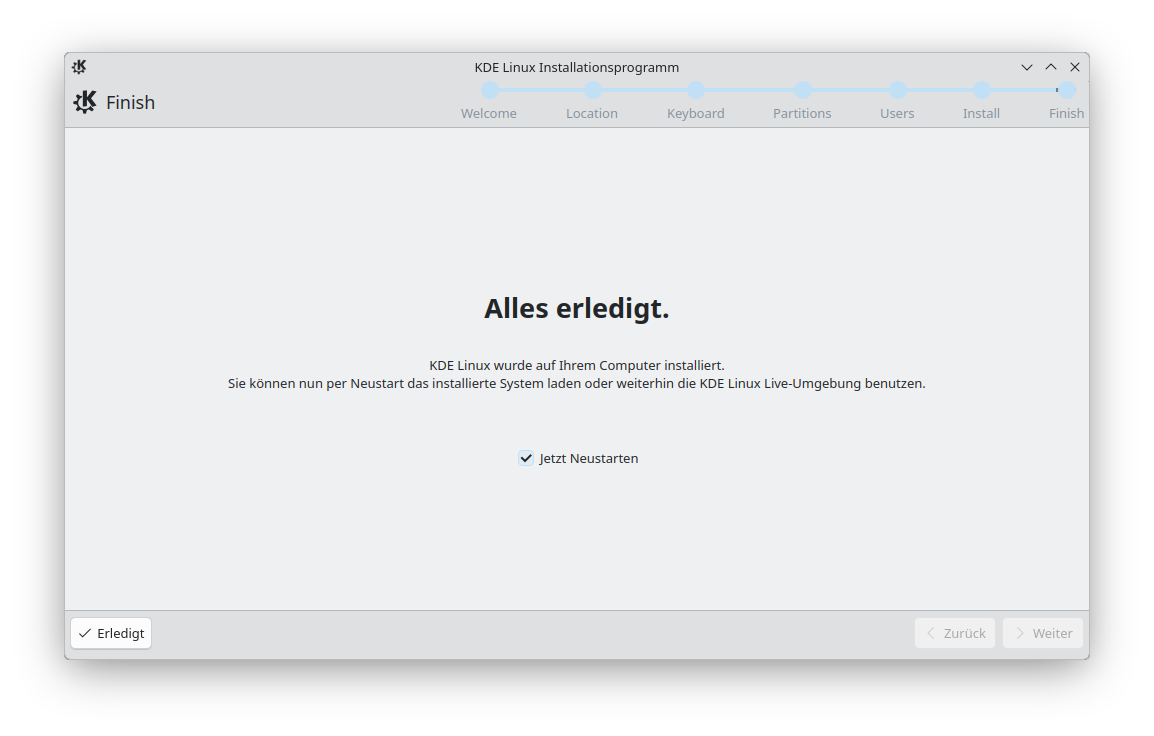Click the step dot above Partitions
Screen dimensions: 1154x736
pyautogui.click(x=803, y=90)
